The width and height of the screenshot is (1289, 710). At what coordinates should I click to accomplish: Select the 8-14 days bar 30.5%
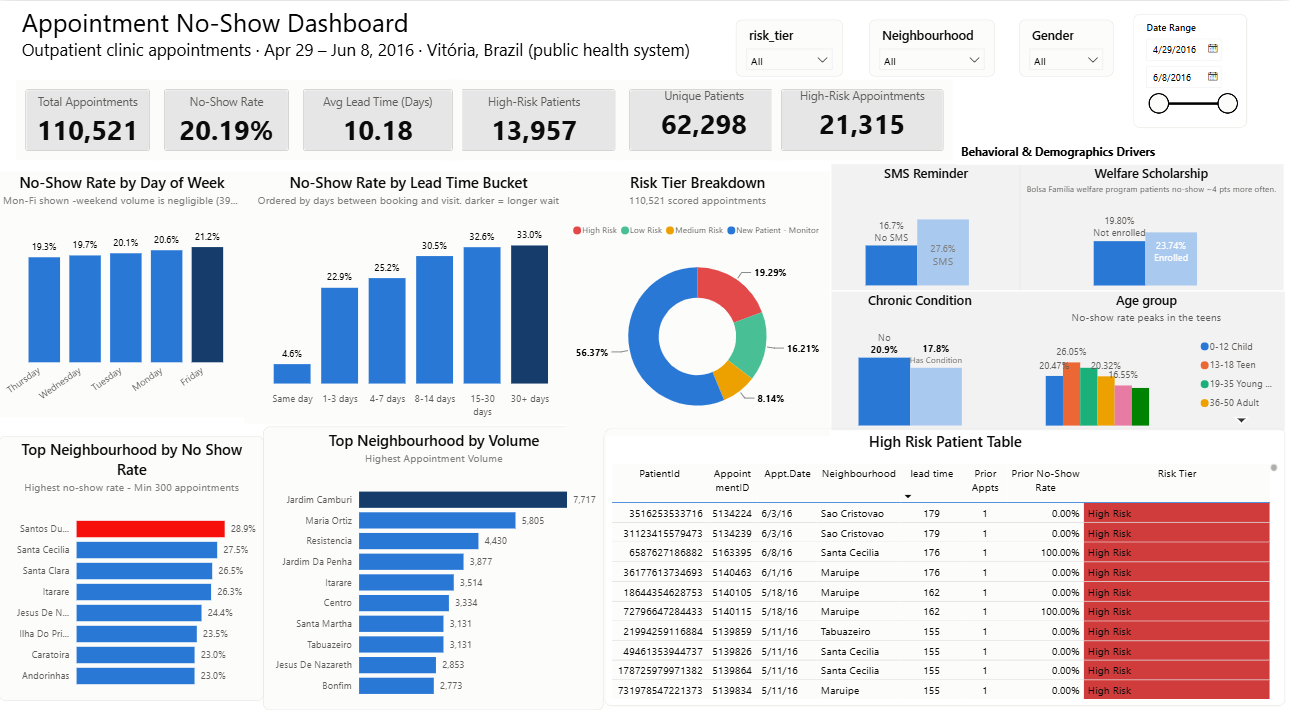pos(434,320)
